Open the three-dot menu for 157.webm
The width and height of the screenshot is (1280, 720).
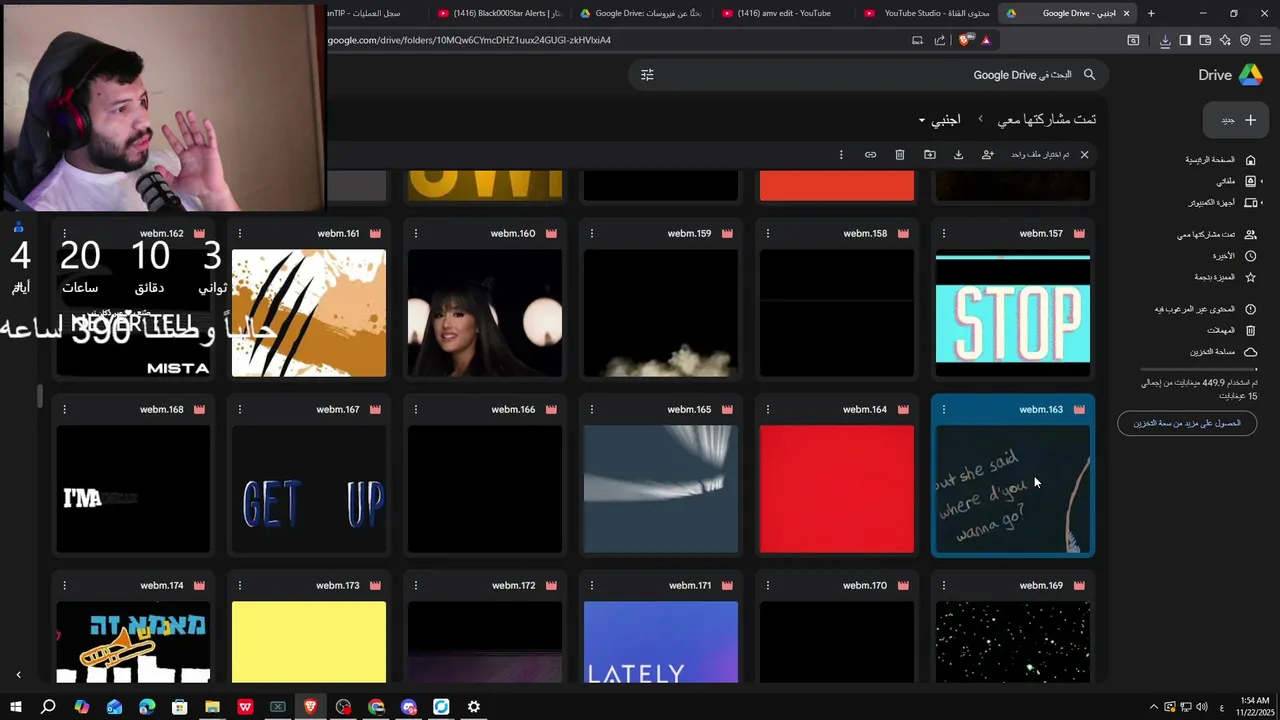[943, 234]
